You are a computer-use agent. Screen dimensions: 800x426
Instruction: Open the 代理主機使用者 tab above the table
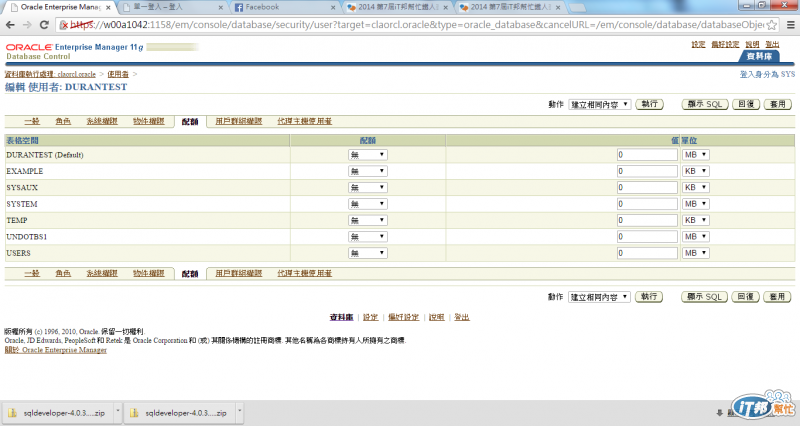(305, 121)
